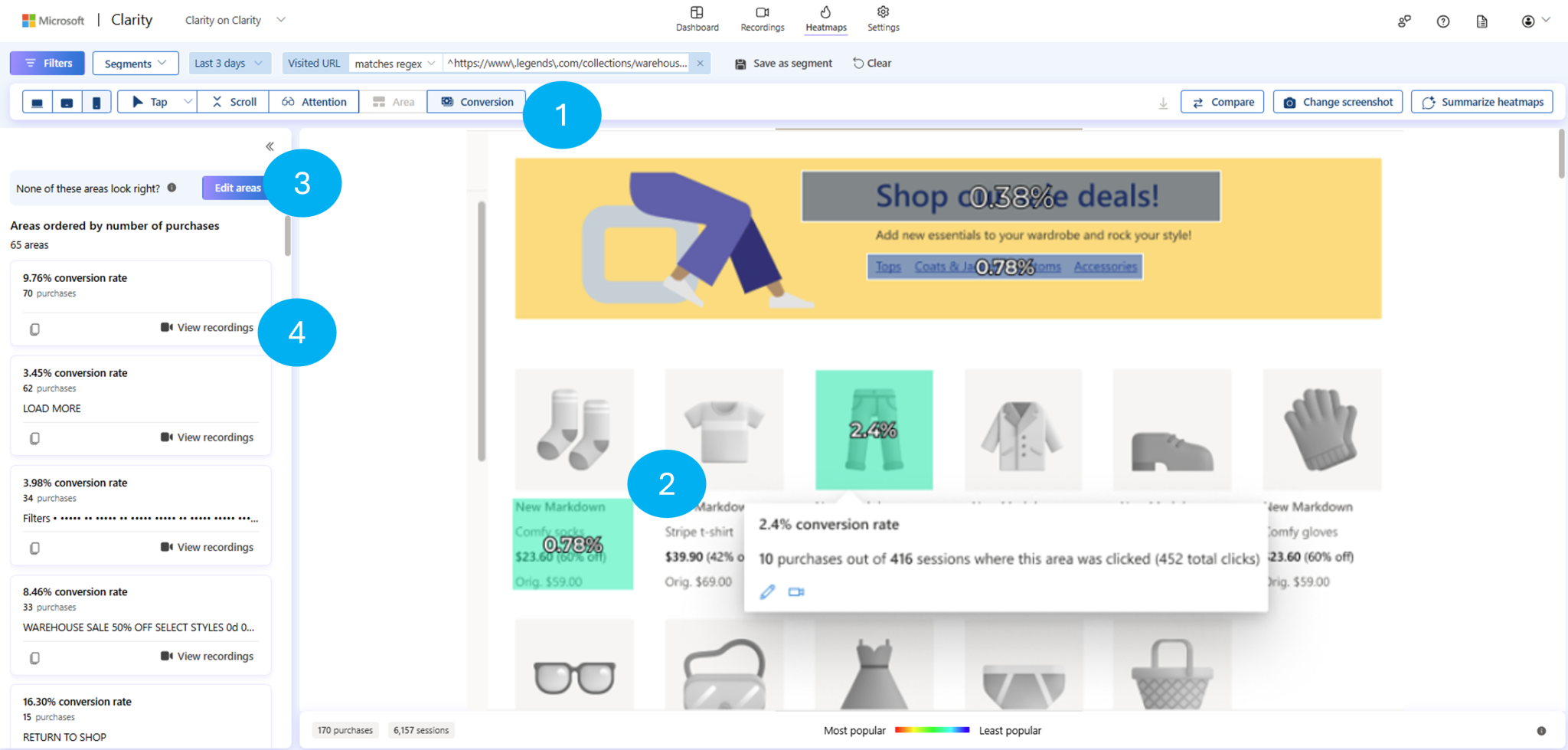This screenshot has width=1568, height=750.
Task: Switch to the mobile device heatmap view
Action: [x=96, y=101]
